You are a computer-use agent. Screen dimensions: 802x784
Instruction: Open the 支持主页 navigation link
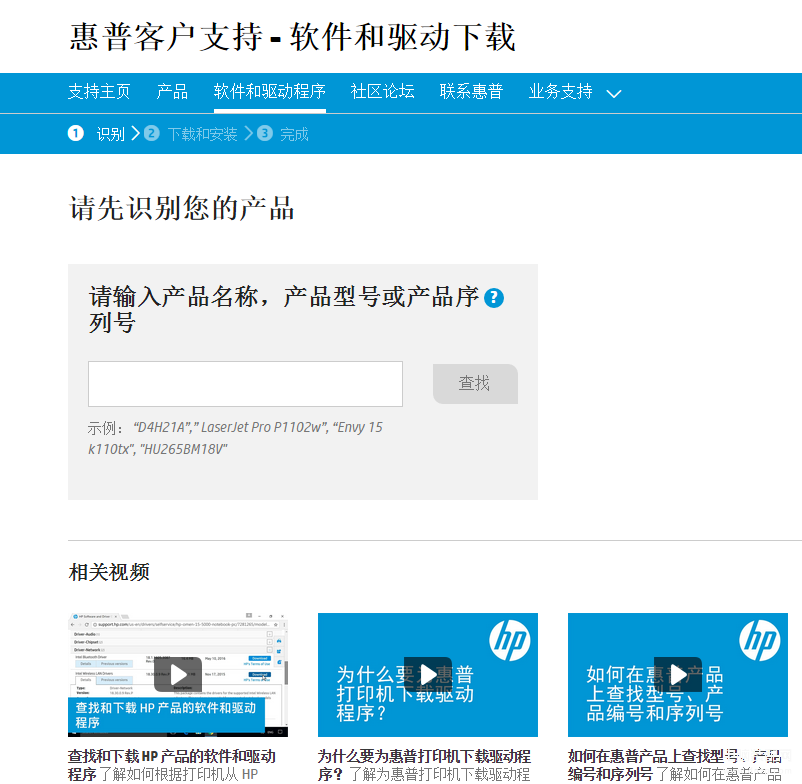99,92
